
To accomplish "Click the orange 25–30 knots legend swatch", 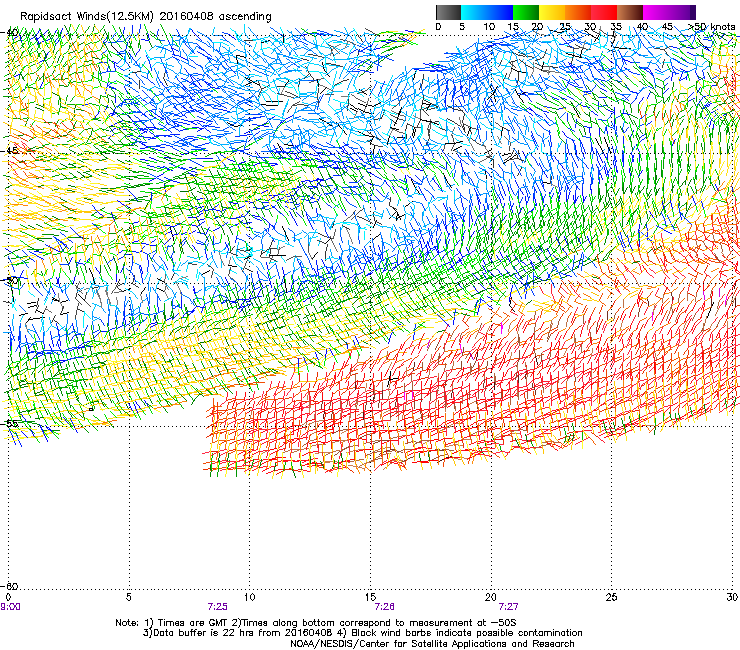I will [578, 12].
